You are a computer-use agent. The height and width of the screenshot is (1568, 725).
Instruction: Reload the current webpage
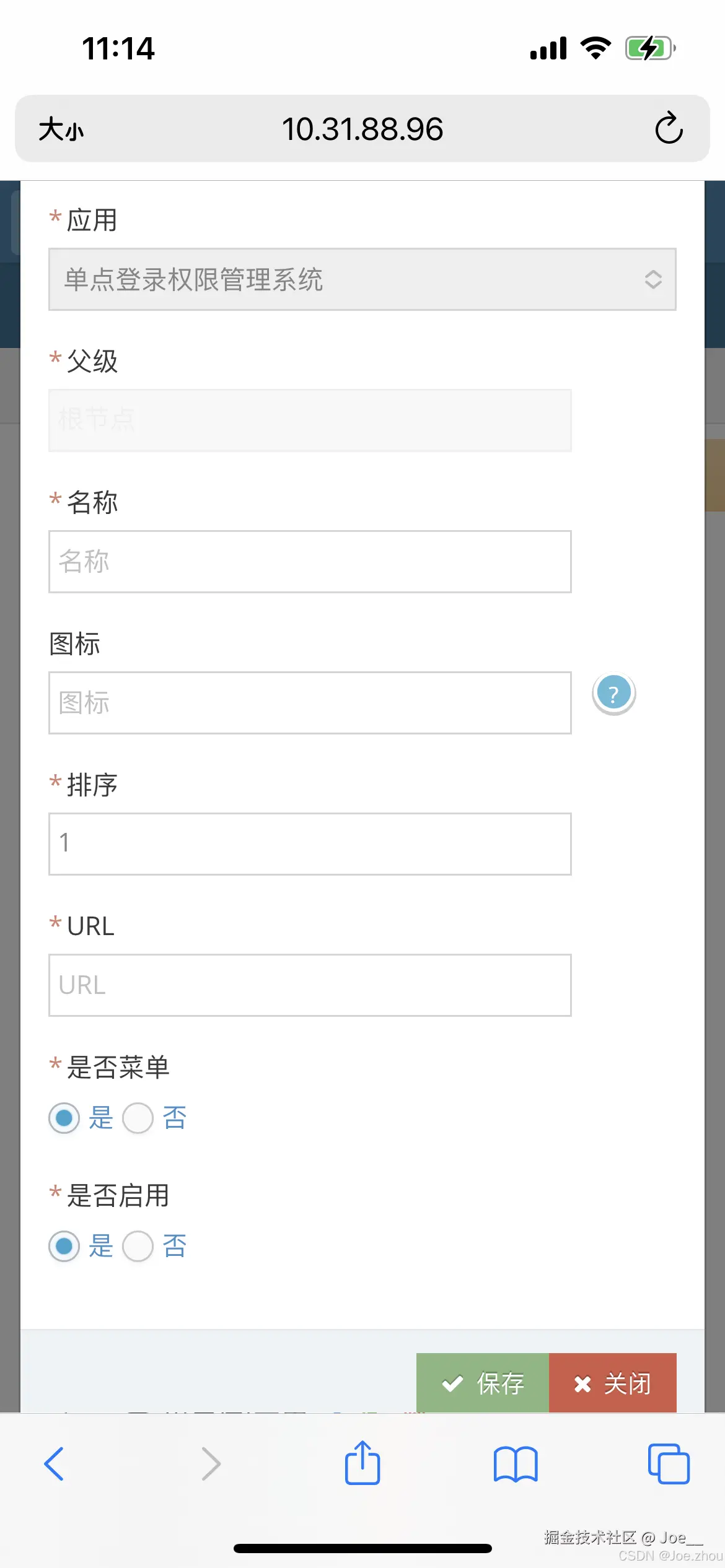(668, 129)
